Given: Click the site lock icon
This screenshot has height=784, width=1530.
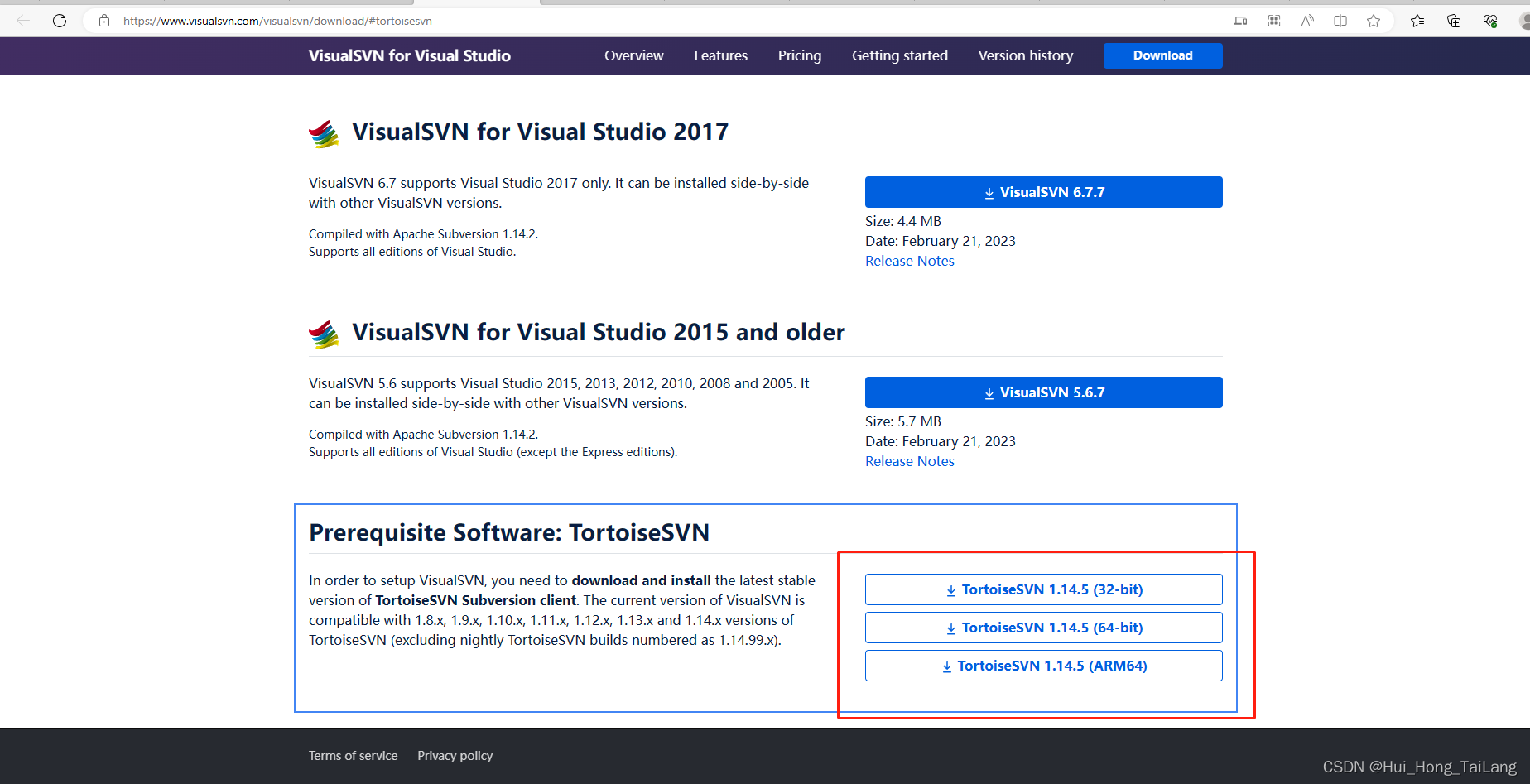Looking at the screenshot, I should (x=104, y=21).
